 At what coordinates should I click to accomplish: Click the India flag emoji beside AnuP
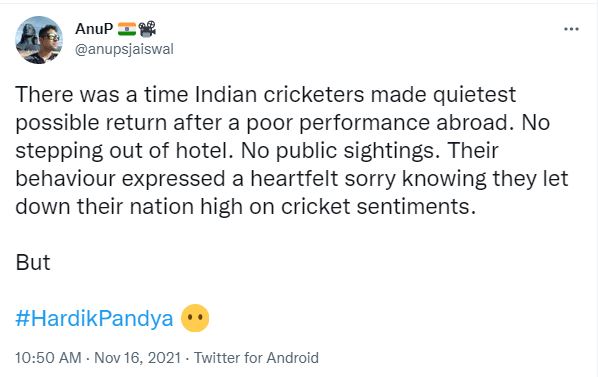pyautogui.click(x=127, y=29)
